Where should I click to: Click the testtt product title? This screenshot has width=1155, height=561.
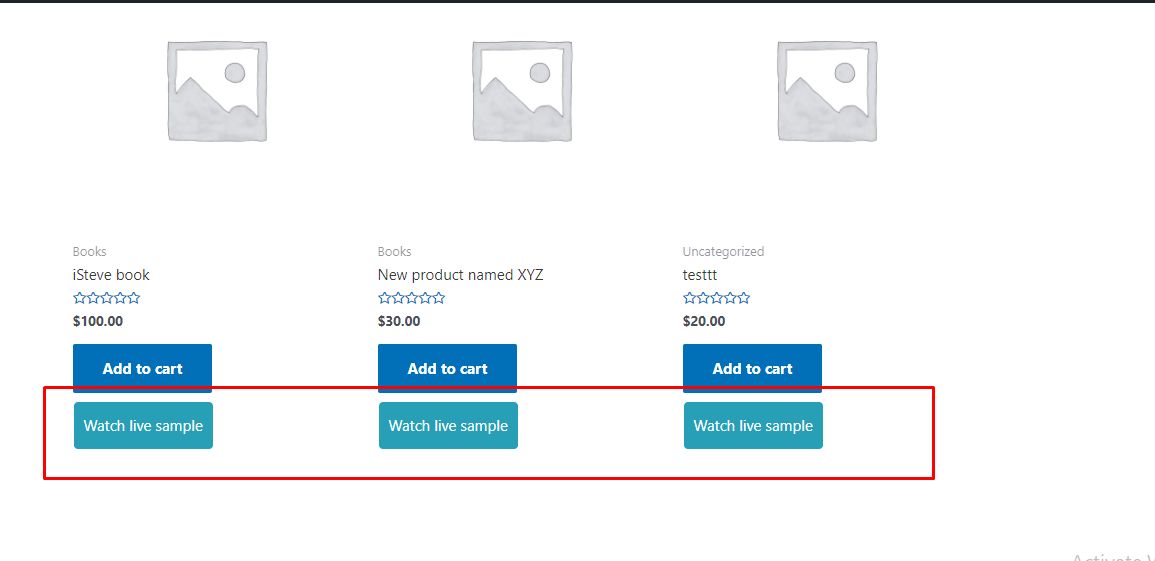700,275
